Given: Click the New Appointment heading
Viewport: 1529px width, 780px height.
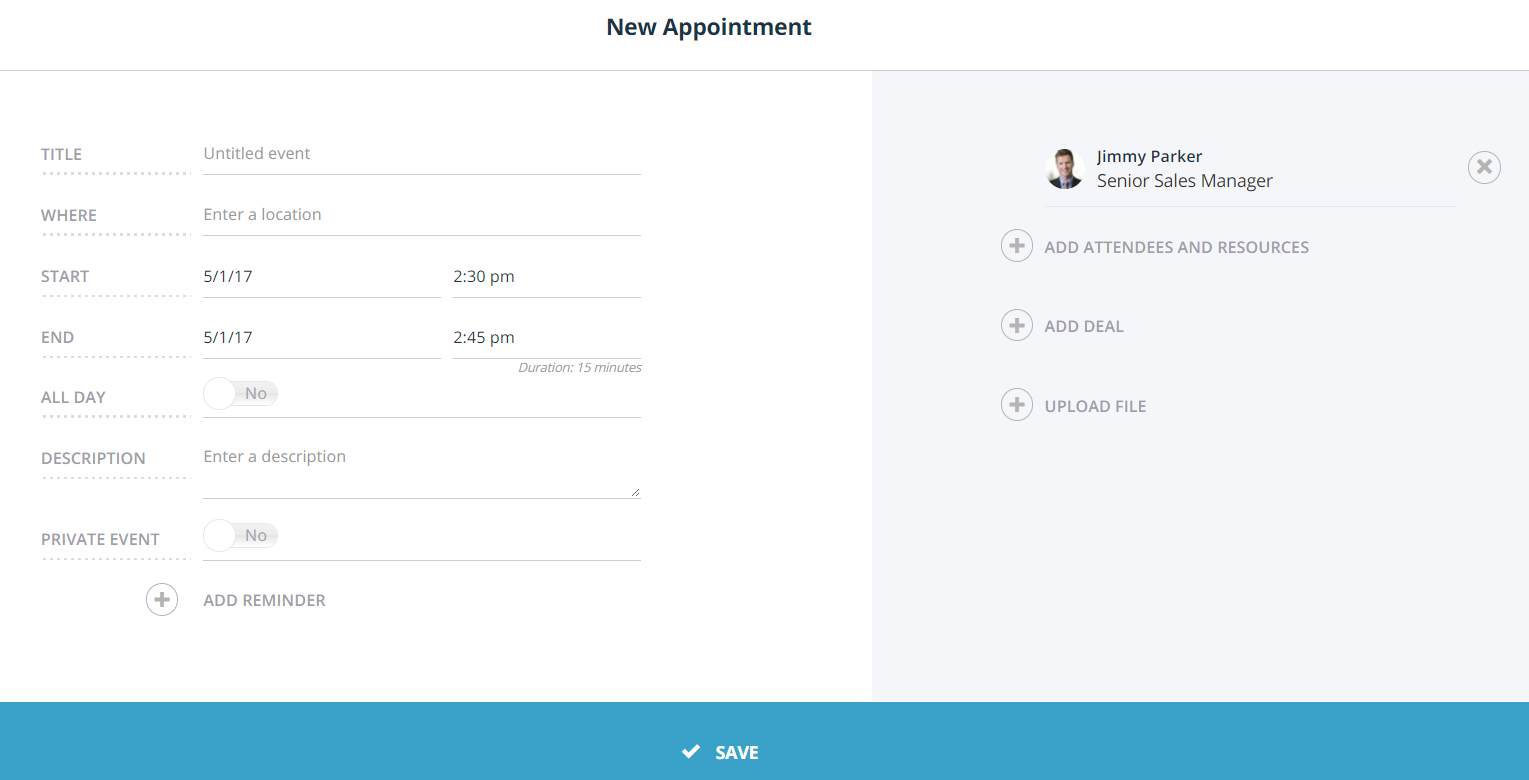Looking at the screenshot, I should pyautogui.click(x=709, y=28).
